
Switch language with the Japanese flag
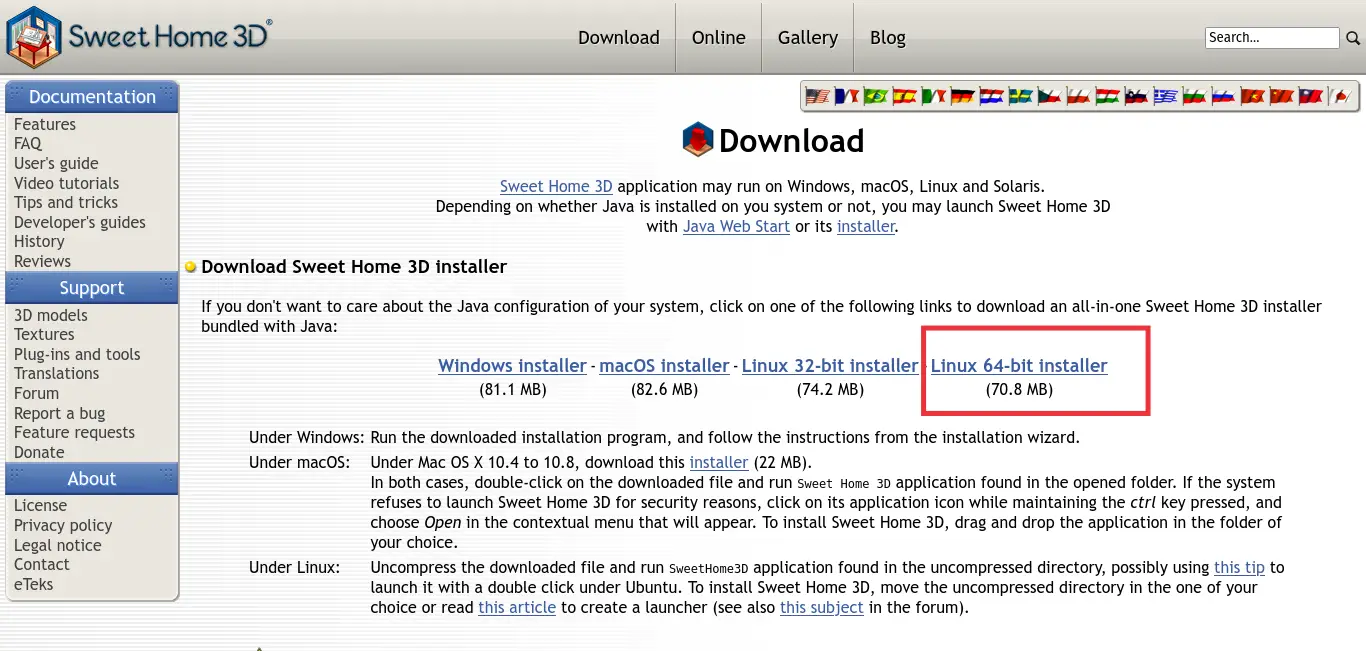point(1339,97)
